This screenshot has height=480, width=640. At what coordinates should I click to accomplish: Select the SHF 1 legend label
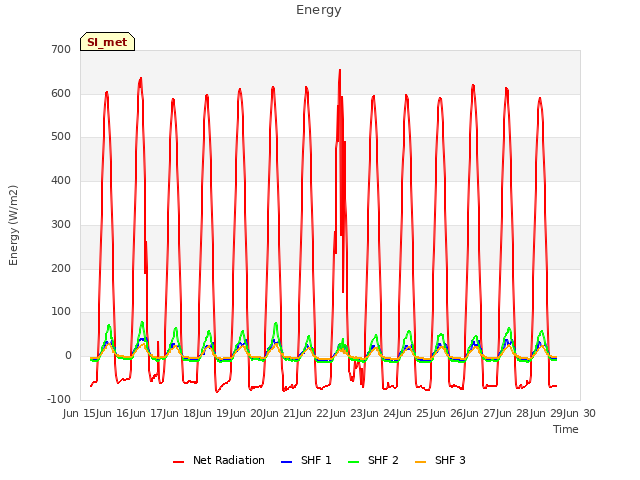[316, 460]
